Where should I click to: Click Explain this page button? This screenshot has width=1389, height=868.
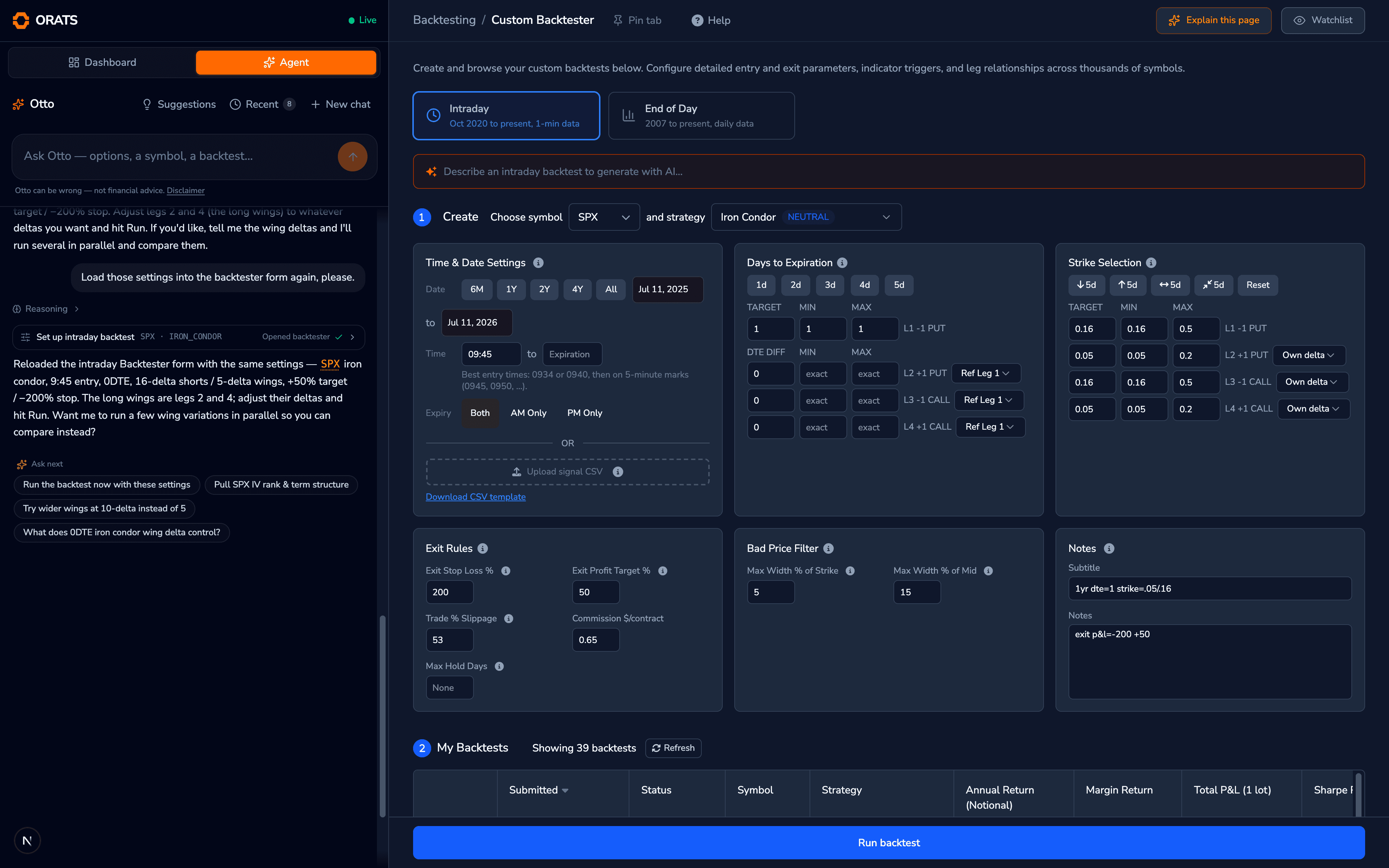[1213, 20]
